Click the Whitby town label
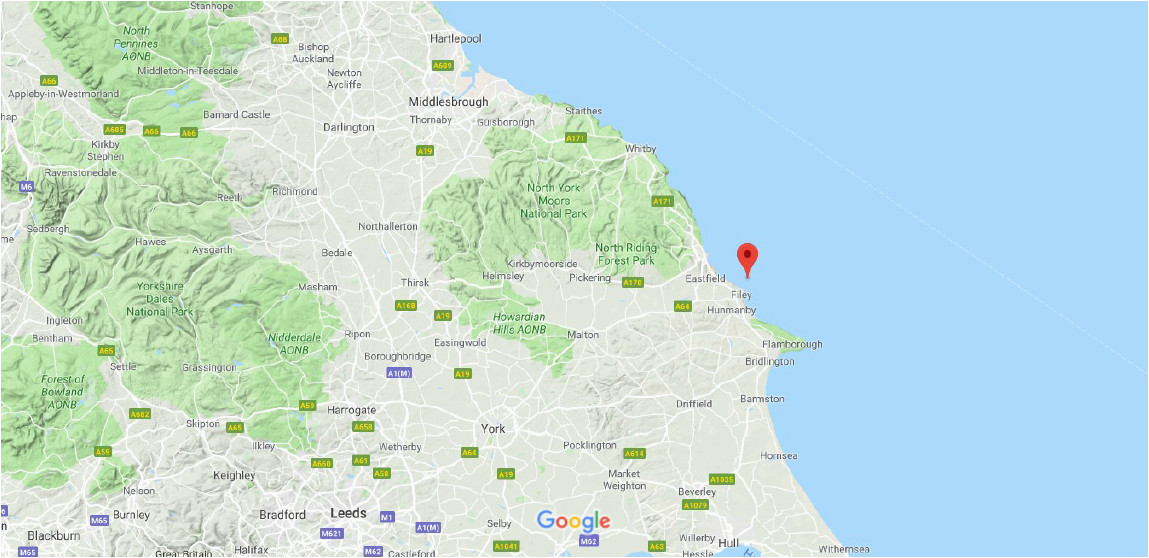The width and height of the screenshot is (1149, 558). [x=640, y=149]
